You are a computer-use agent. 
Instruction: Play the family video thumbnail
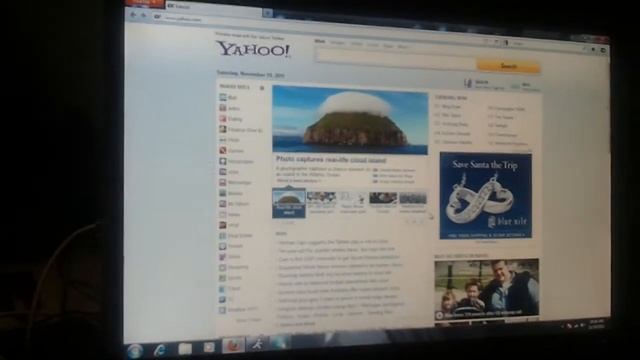pyautogui.click(x=487, y=289)
